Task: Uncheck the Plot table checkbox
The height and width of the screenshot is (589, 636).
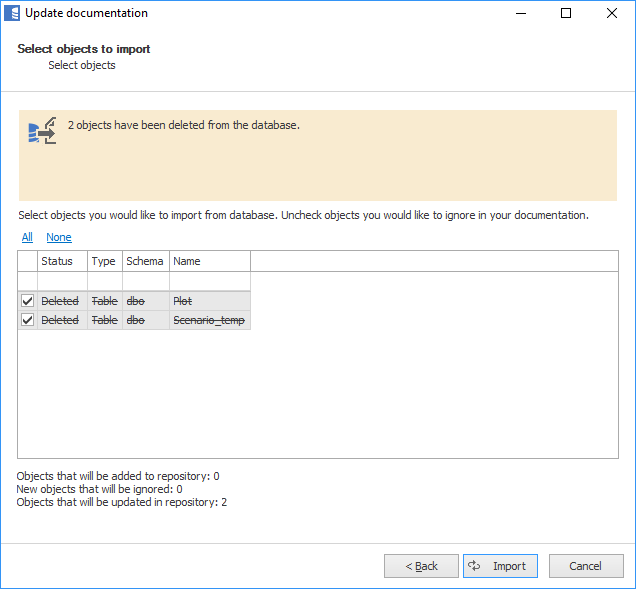Action: tap(28, 301)
